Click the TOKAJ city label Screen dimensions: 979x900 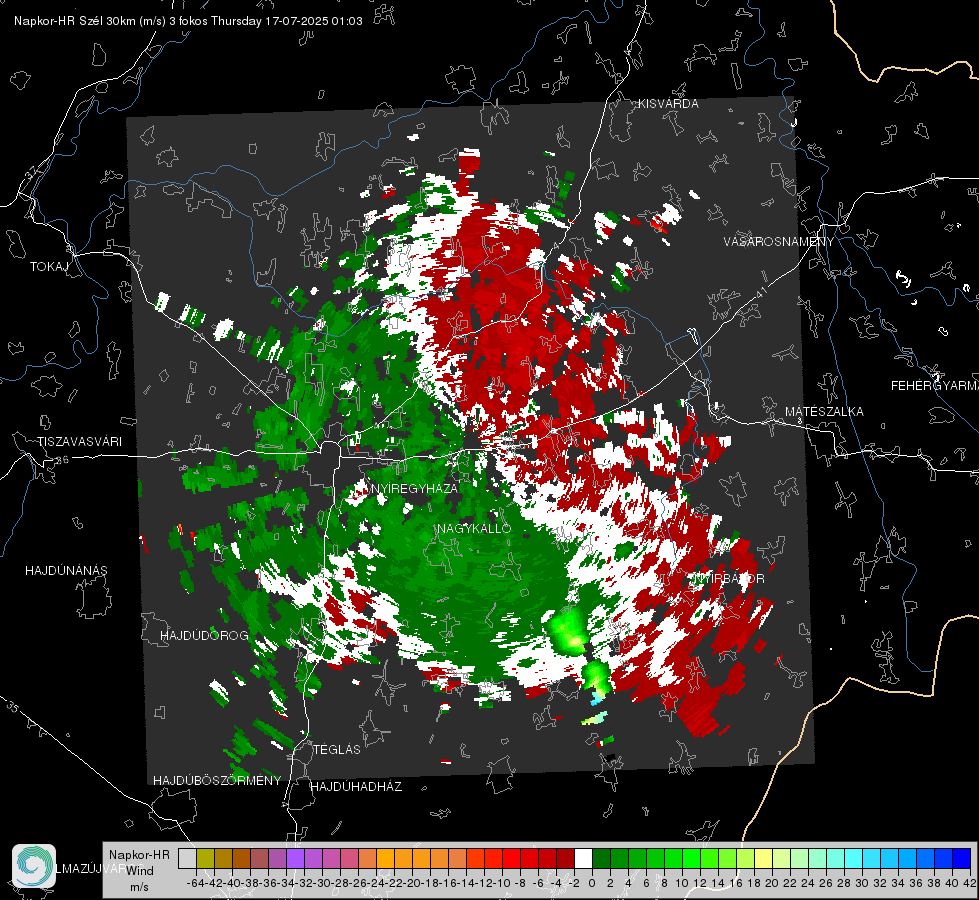49,267
